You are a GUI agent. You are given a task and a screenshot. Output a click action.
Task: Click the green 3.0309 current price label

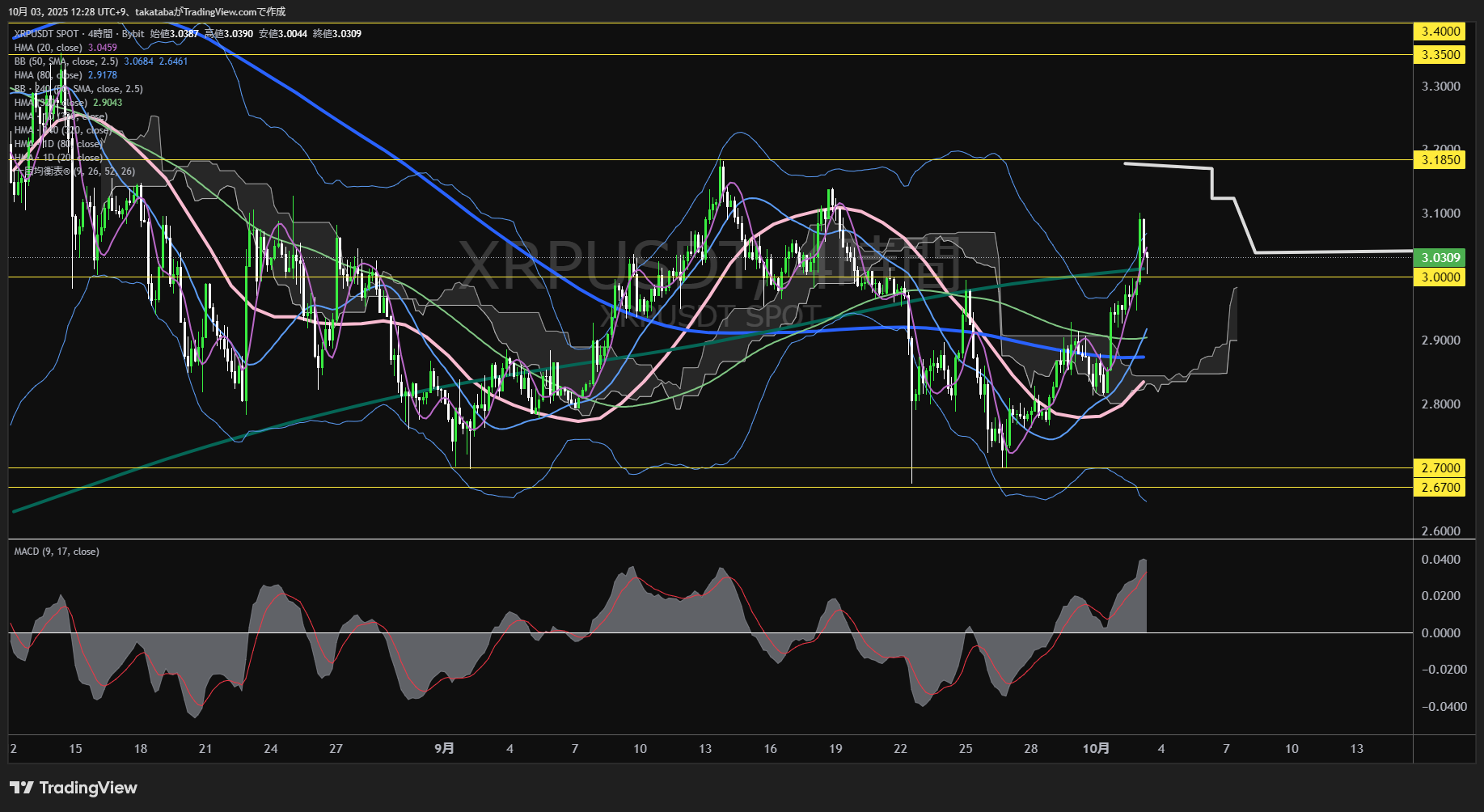(x=1440, y=258)
